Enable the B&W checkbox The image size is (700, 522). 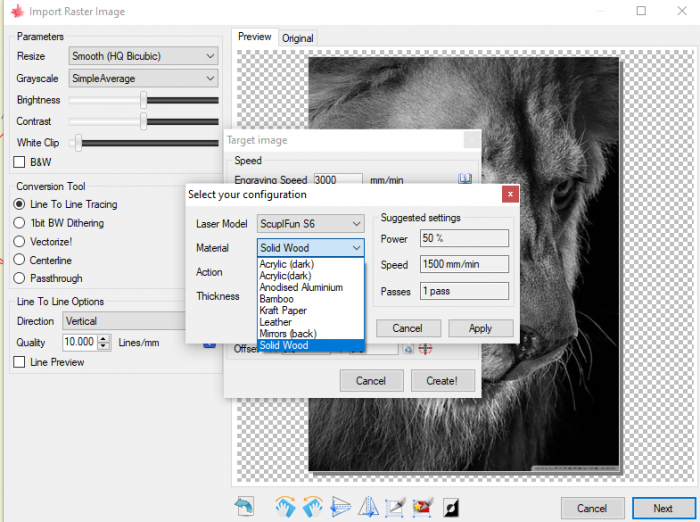20,162
